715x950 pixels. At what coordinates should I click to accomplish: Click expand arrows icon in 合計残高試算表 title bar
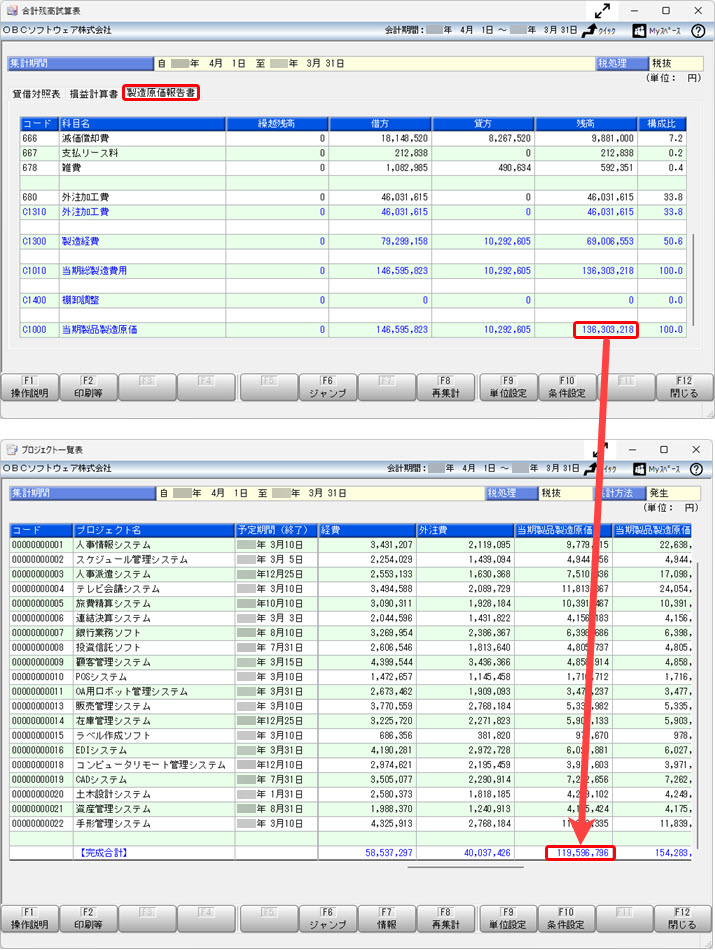pyautogui.click(x=602, y=11)
